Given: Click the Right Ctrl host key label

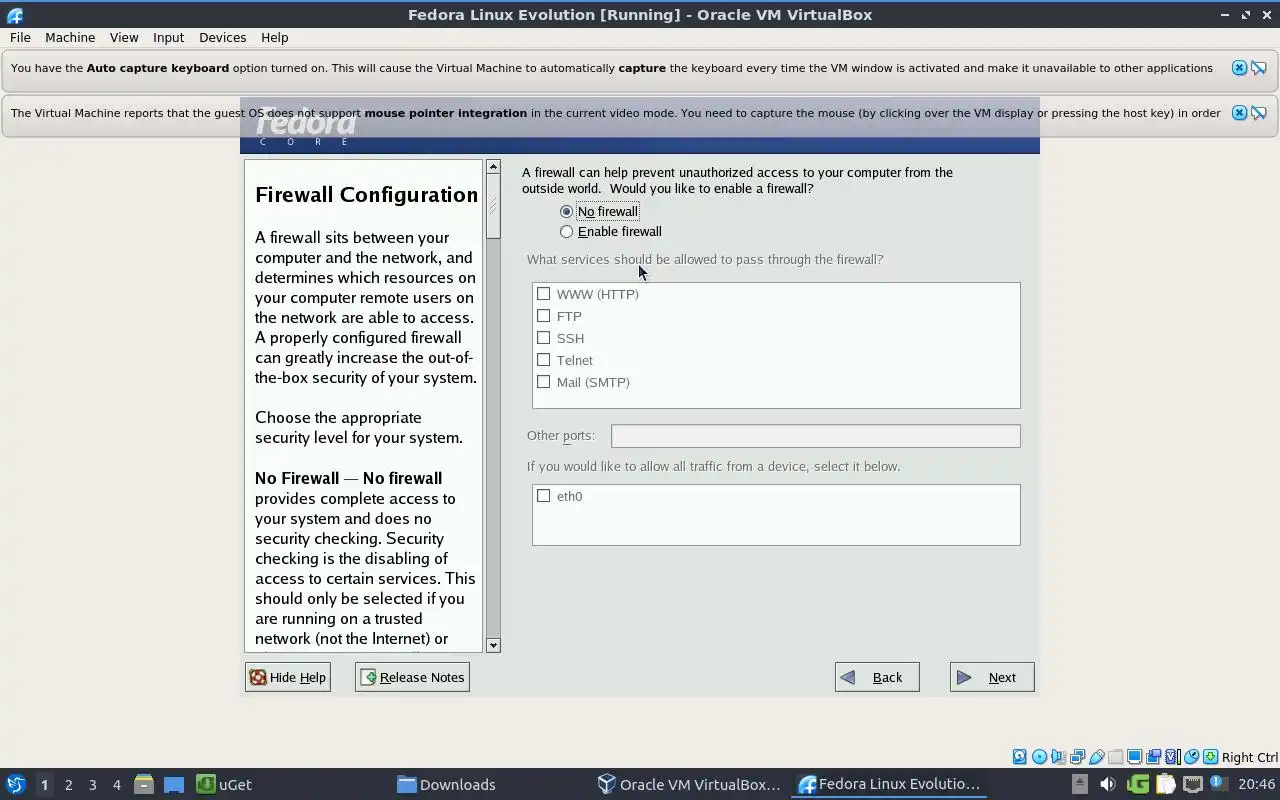Looking at the screenshot, I should click(1249, 757).
